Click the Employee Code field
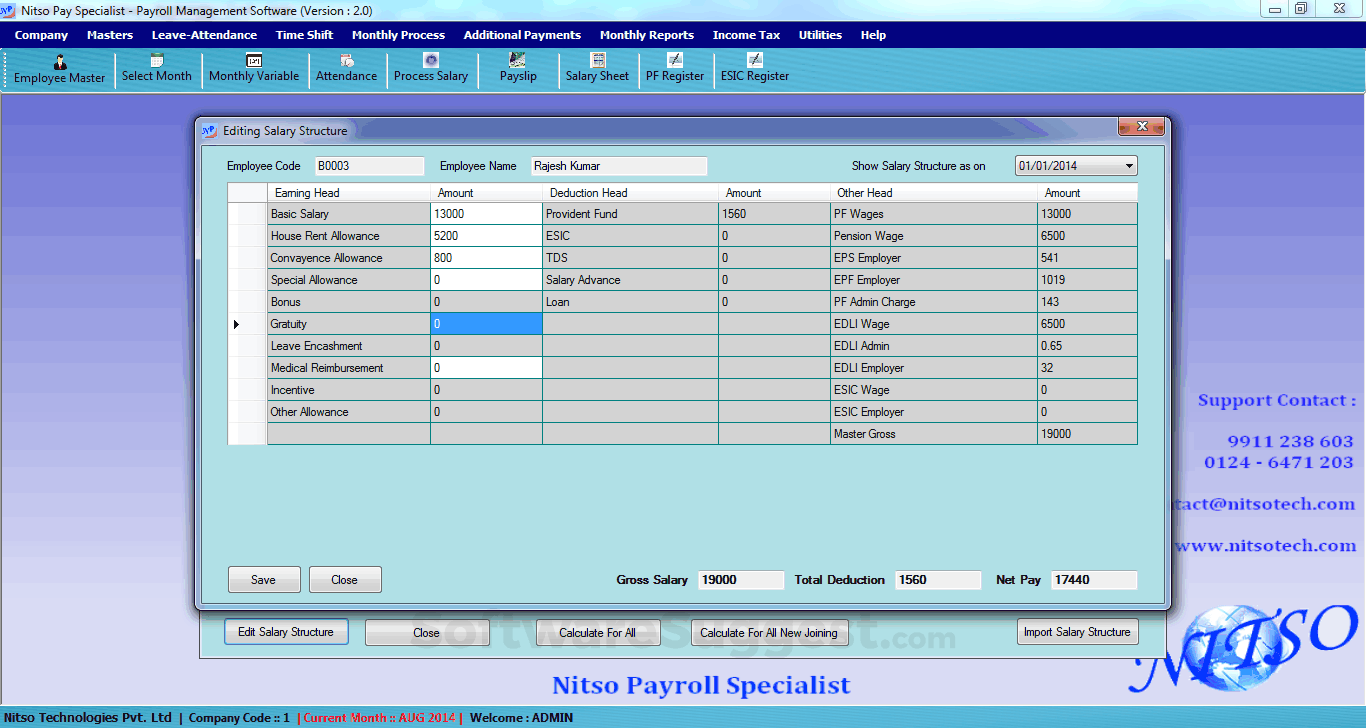Viewport: 1366px width, 728px height. pos(369,166)
